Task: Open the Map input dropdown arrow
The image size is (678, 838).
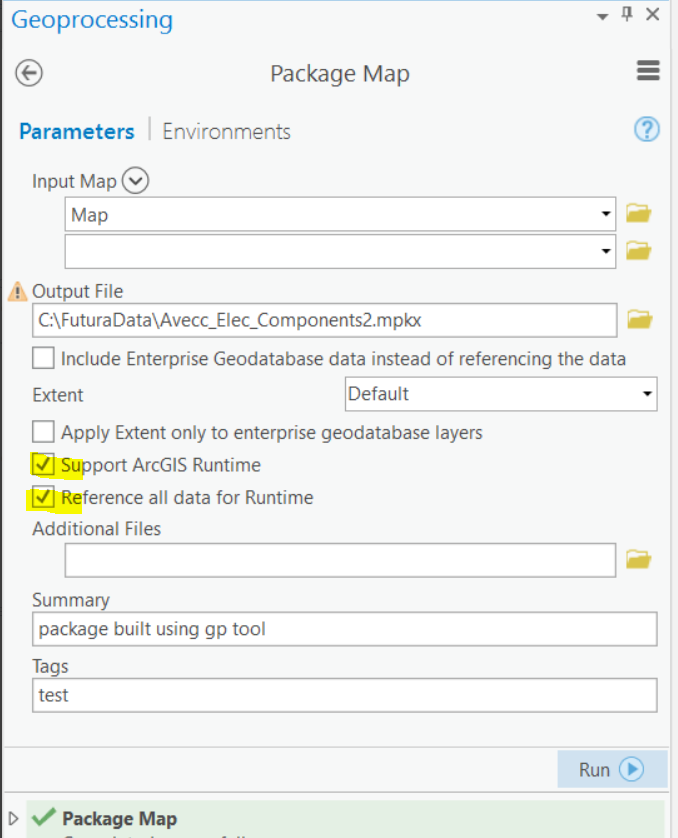Action: (x=606, y=214)
